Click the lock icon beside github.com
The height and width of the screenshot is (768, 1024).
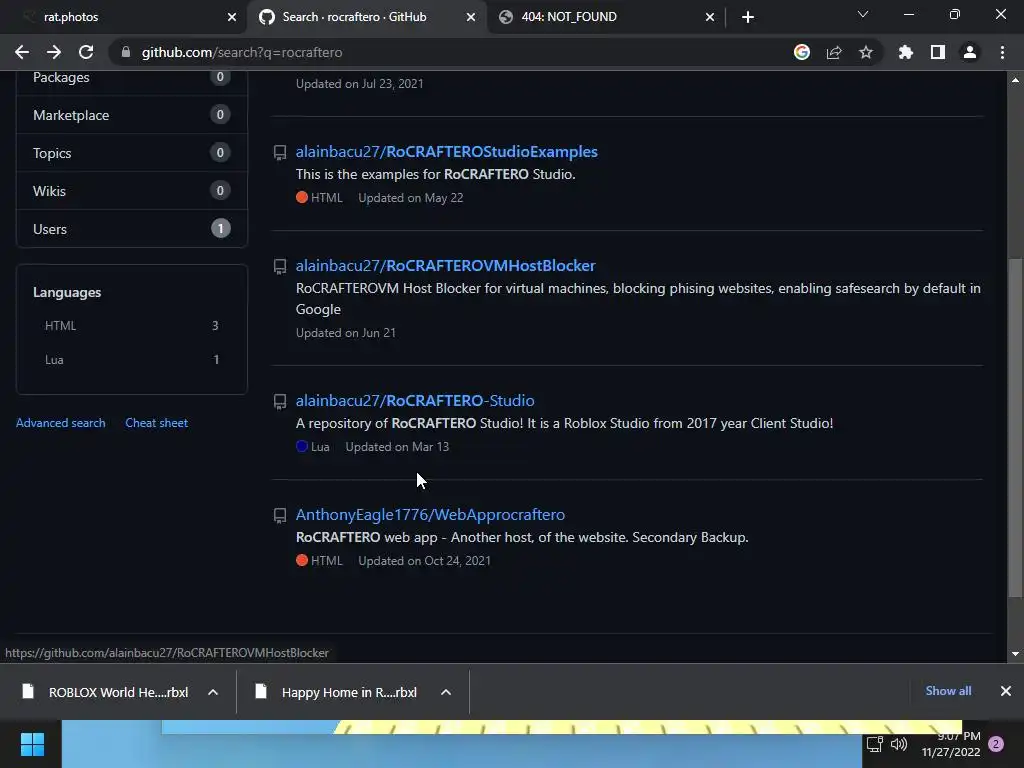click(126, 52)
